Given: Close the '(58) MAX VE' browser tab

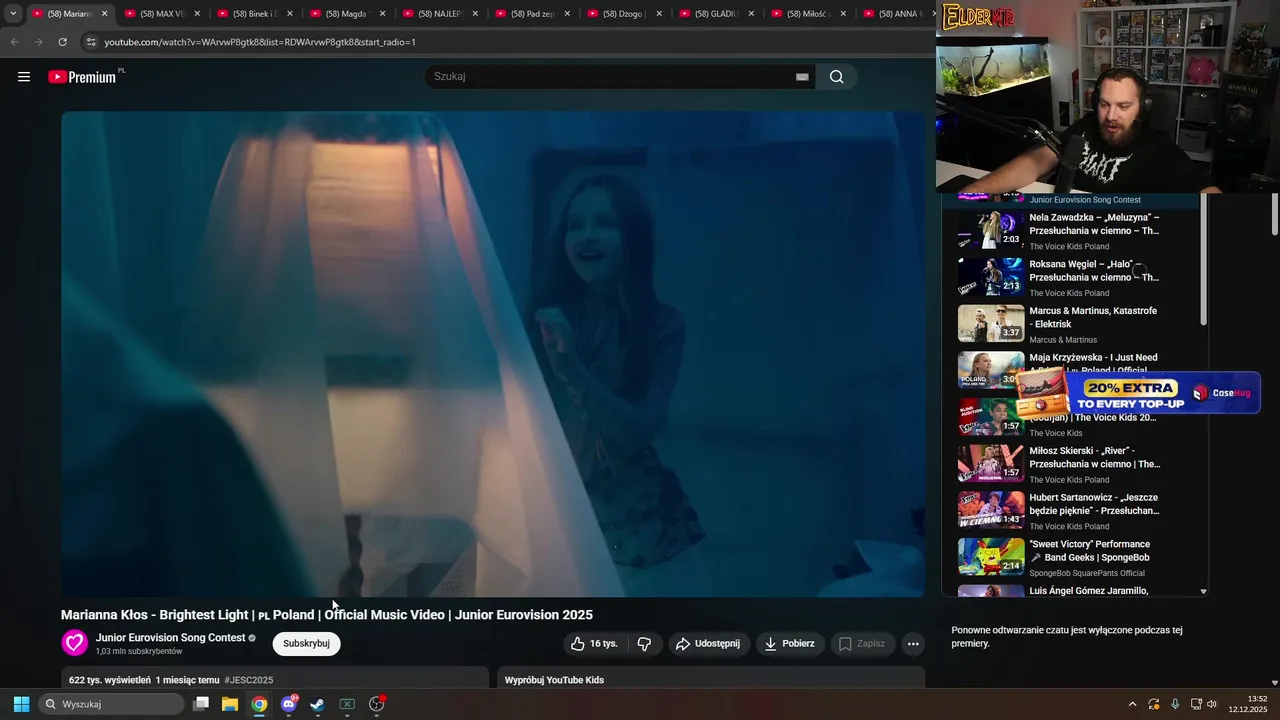Looking at the screenshot, I should coord(197,14).
